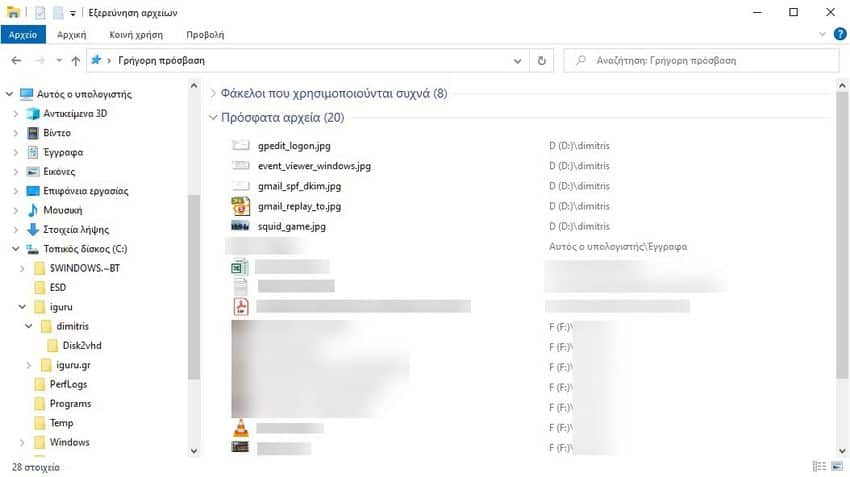Open squid_game.jpg from recent files

(x=291, y=226)
